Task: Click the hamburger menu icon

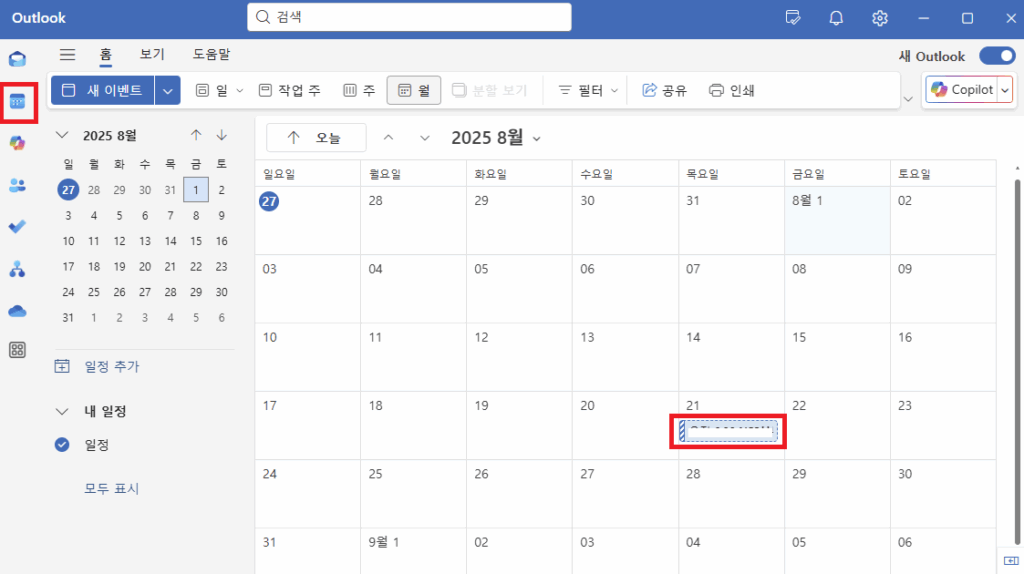Action: pyautogui.click(x=67, y=55)
